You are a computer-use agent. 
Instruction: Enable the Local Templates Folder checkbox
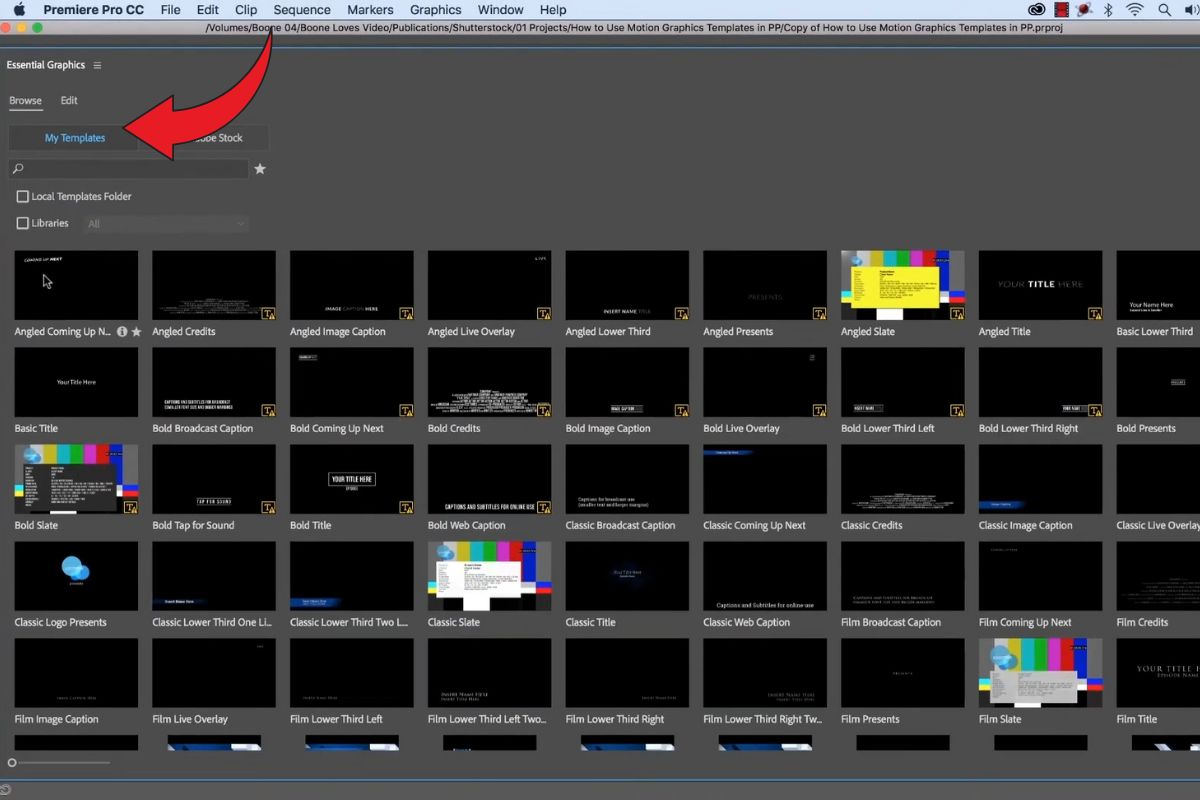[x=23, y=197]
